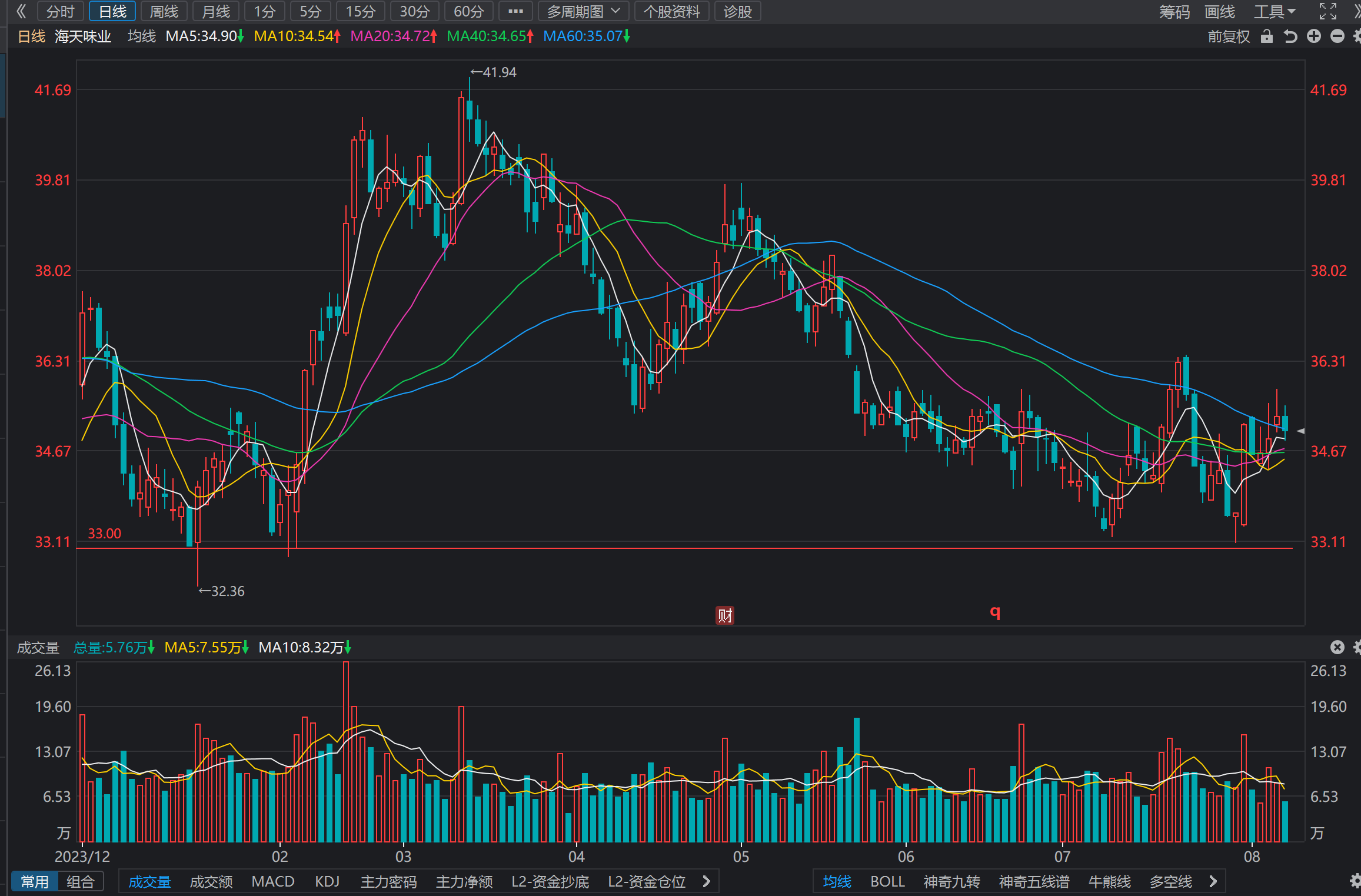The image size is (1361, 896).
Task: Click the red q marker on chart
Action: [995, 612]
